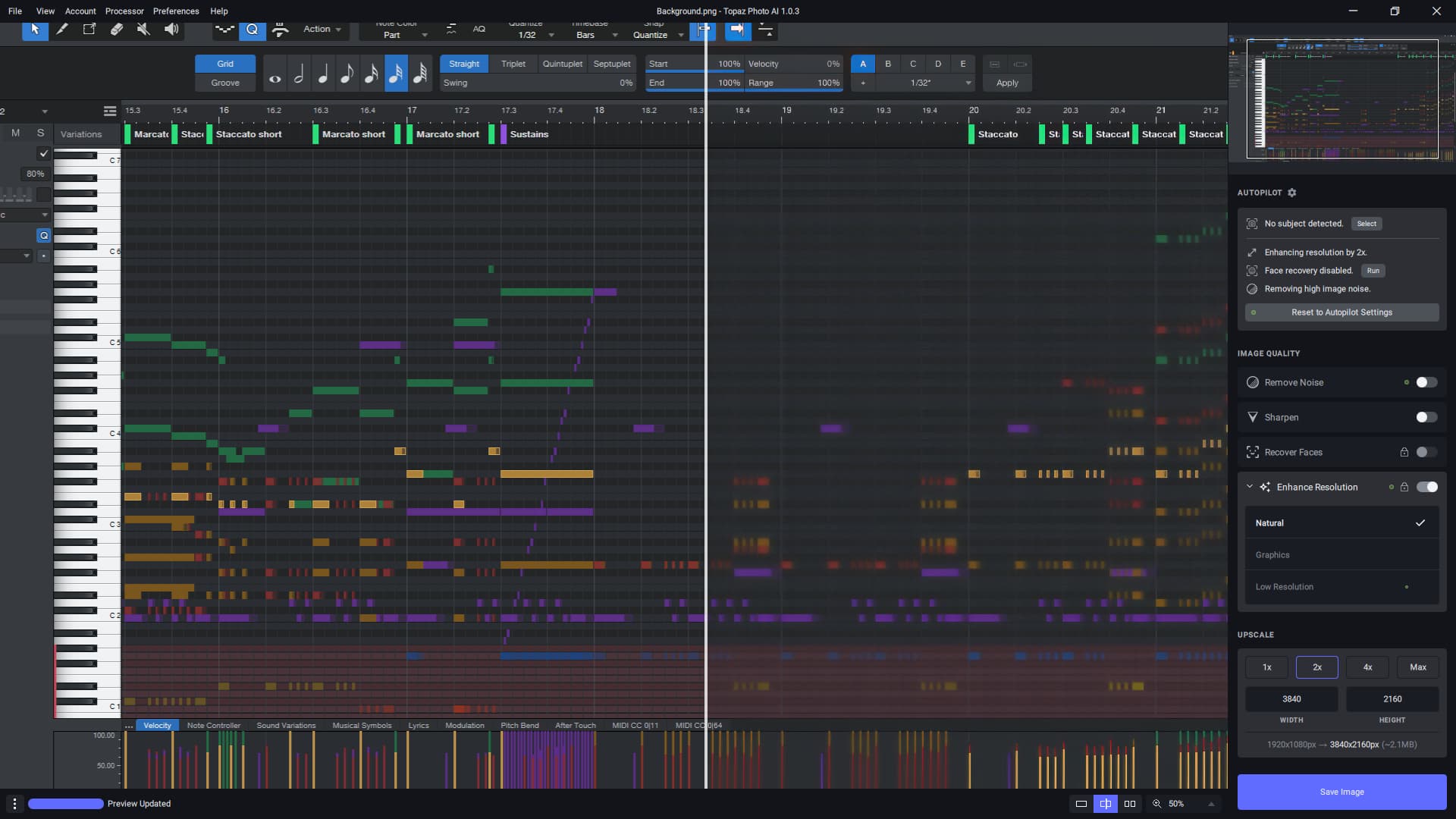The image size is (1456, 819).
Task: Turn on the Sharpen toggle
Action: (x=1426, y=417)
